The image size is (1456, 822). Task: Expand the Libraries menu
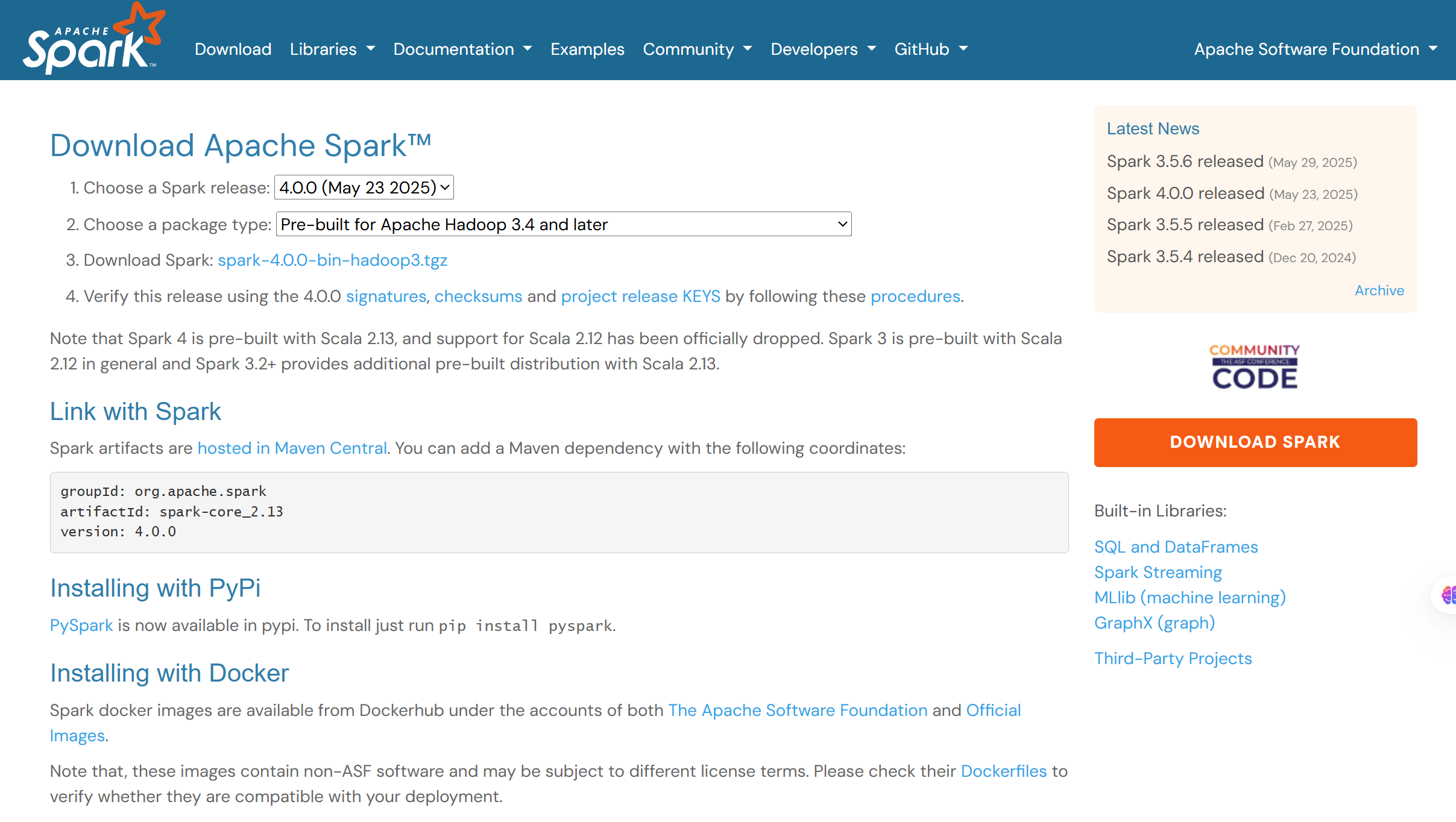tap(332, 49)
